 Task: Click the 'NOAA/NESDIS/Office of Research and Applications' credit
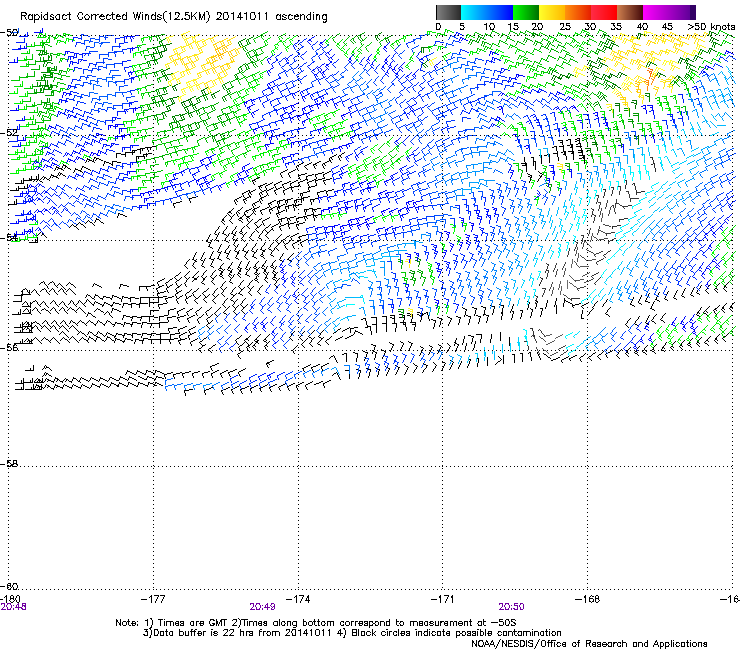click(589, 644)
